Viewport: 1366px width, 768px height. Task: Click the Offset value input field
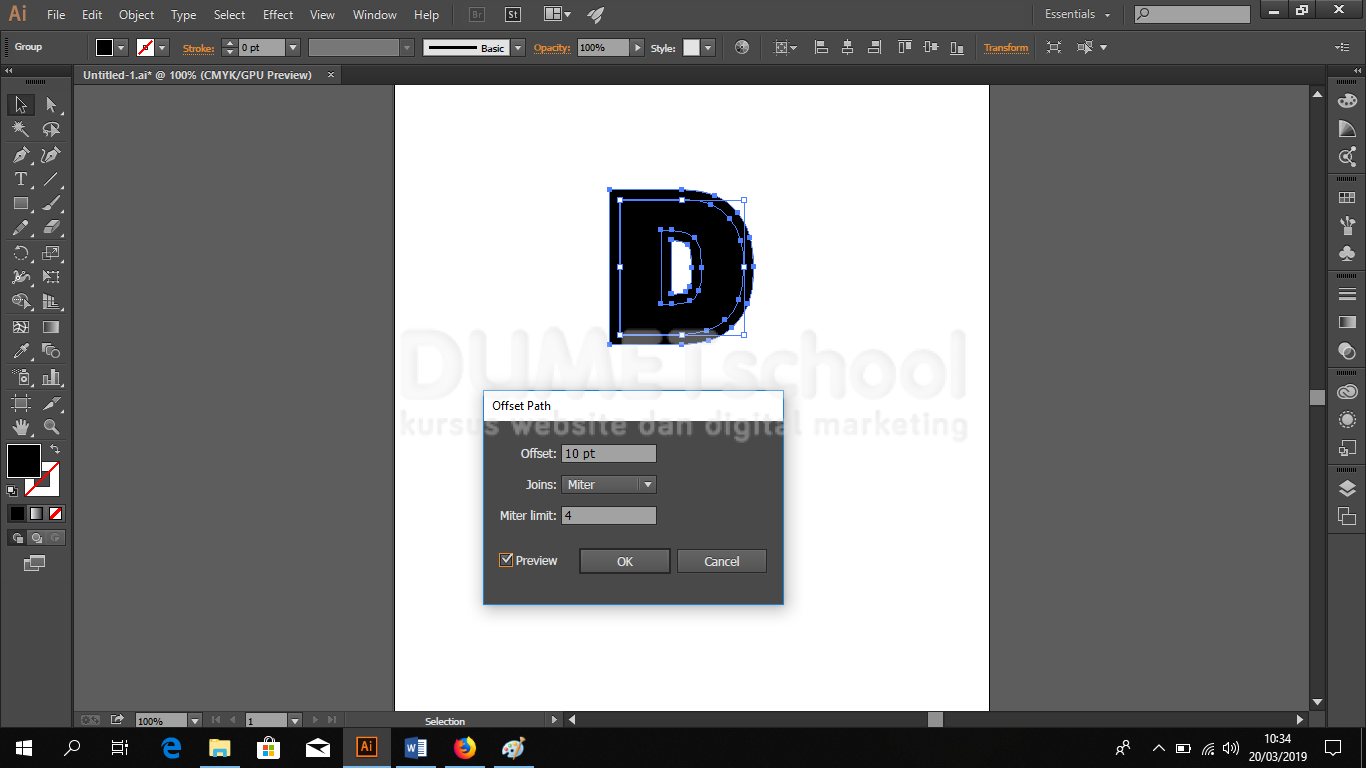click(x=609, y=454)
